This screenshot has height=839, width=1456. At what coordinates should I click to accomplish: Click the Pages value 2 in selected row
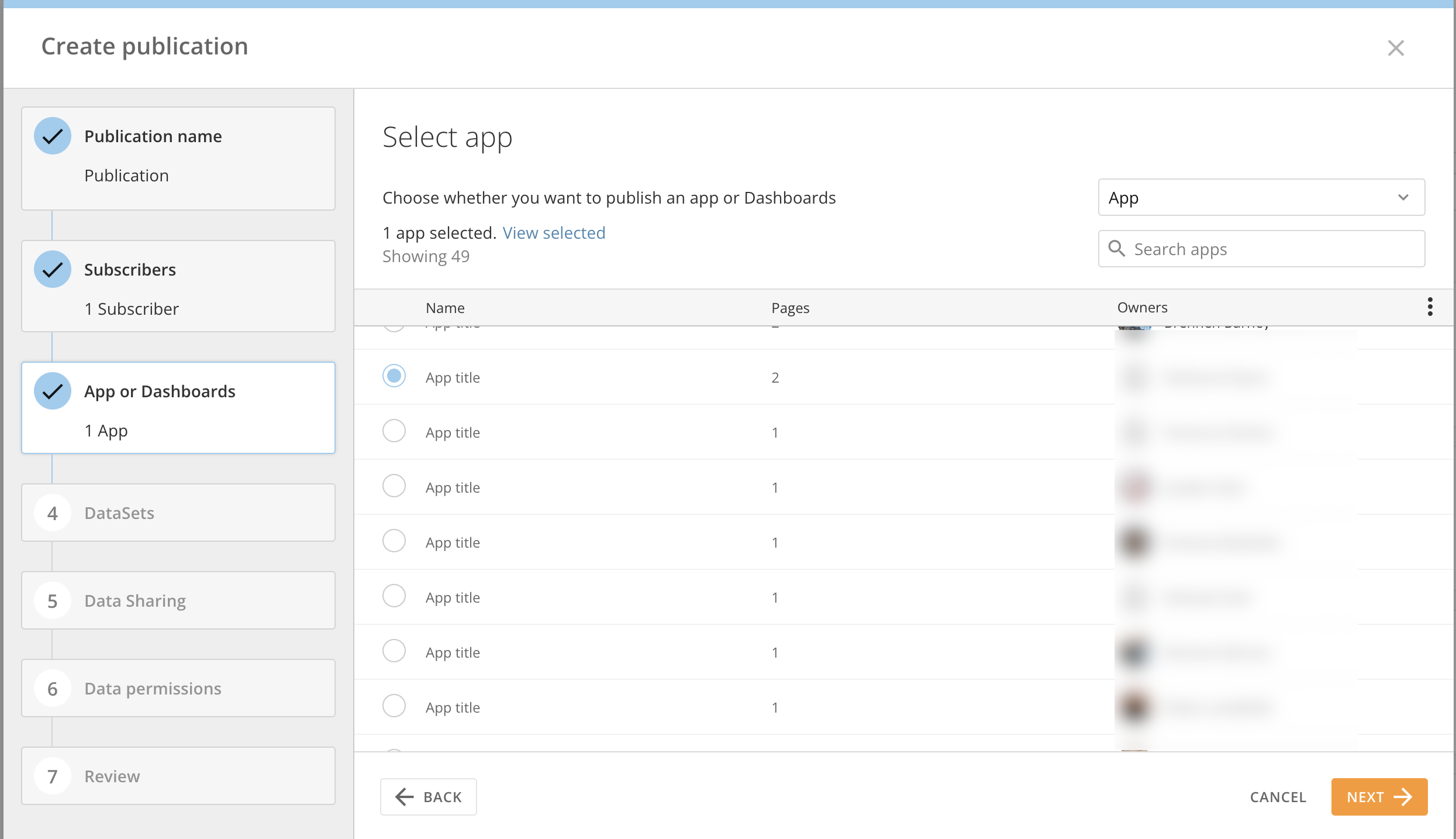pyautogui.click(x=775, y=377)
